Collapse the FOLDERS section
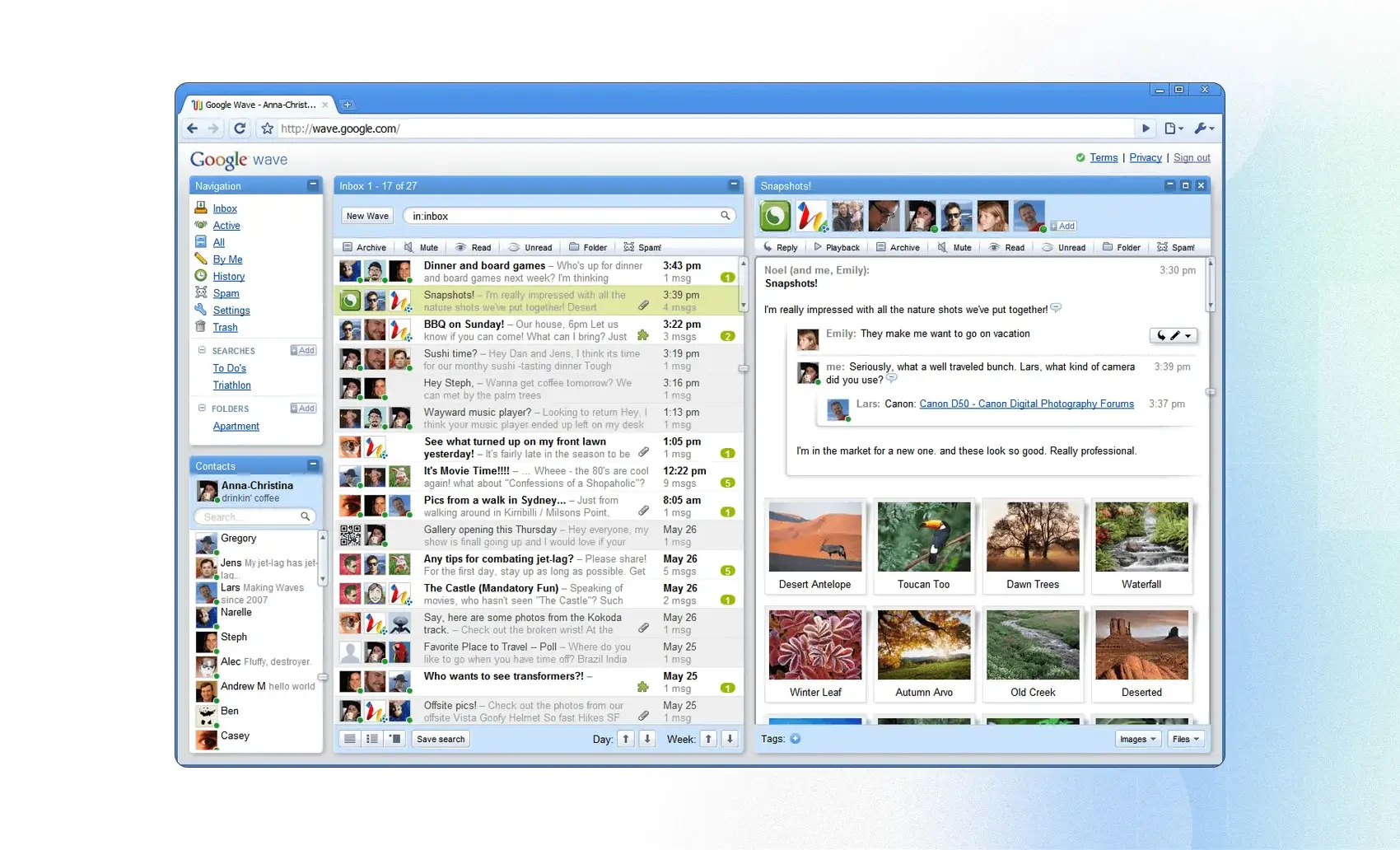1400x850 pixels. [x=202, y=408]
